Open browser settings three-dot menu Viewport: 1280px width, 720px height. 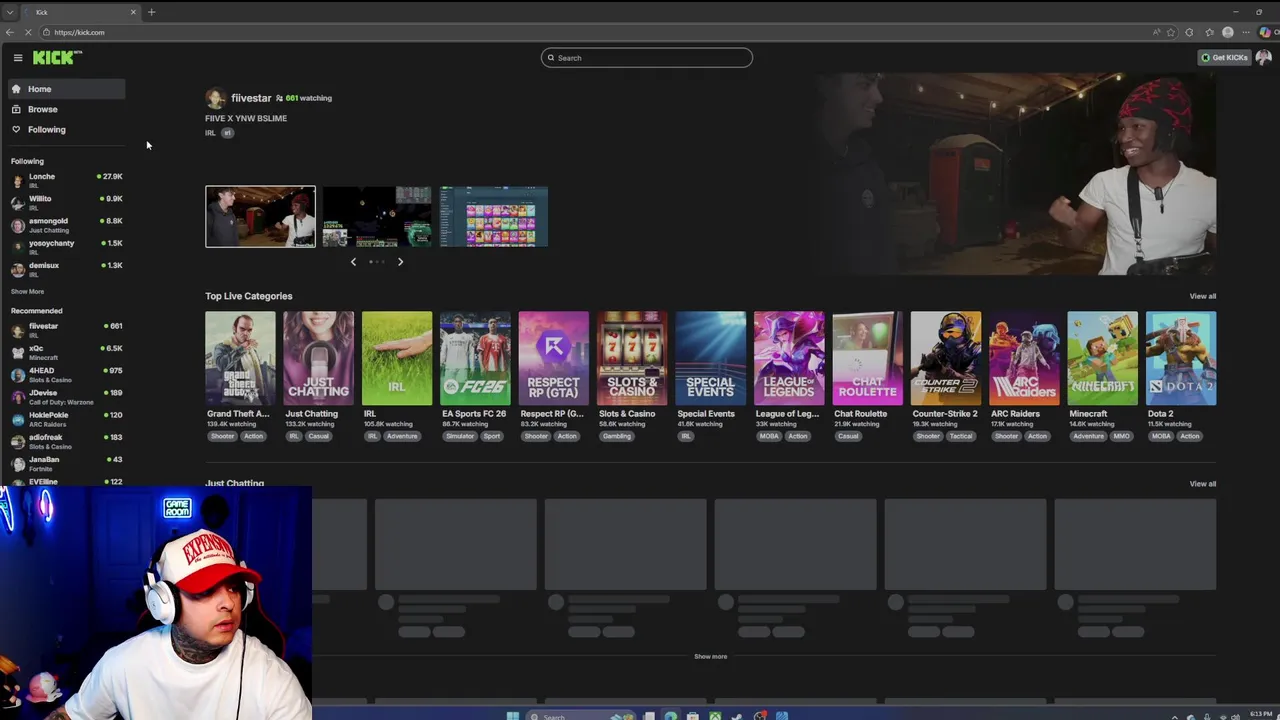click(1246, 32)
